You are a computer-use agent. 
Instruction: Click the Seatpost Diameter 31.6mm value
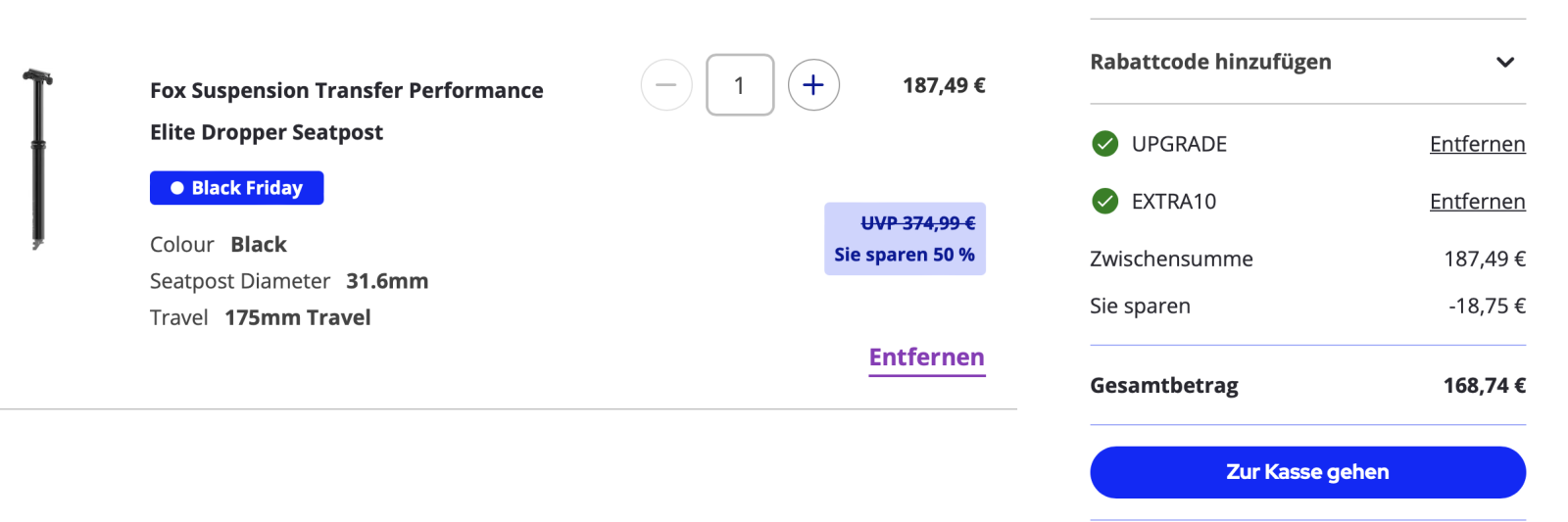(387, 281)
